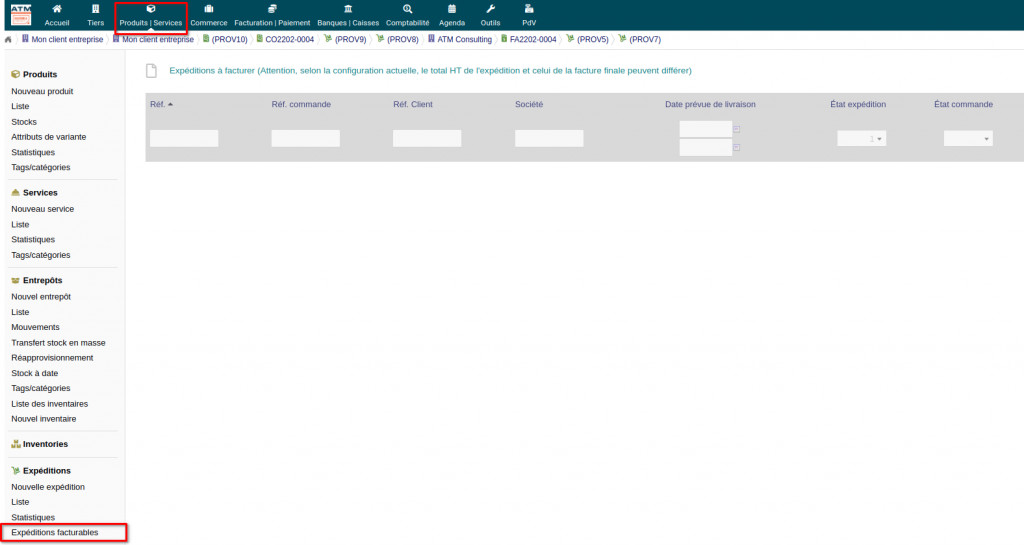Open first 'Mon client entreprise' breadcrumb

coord(63,40)
